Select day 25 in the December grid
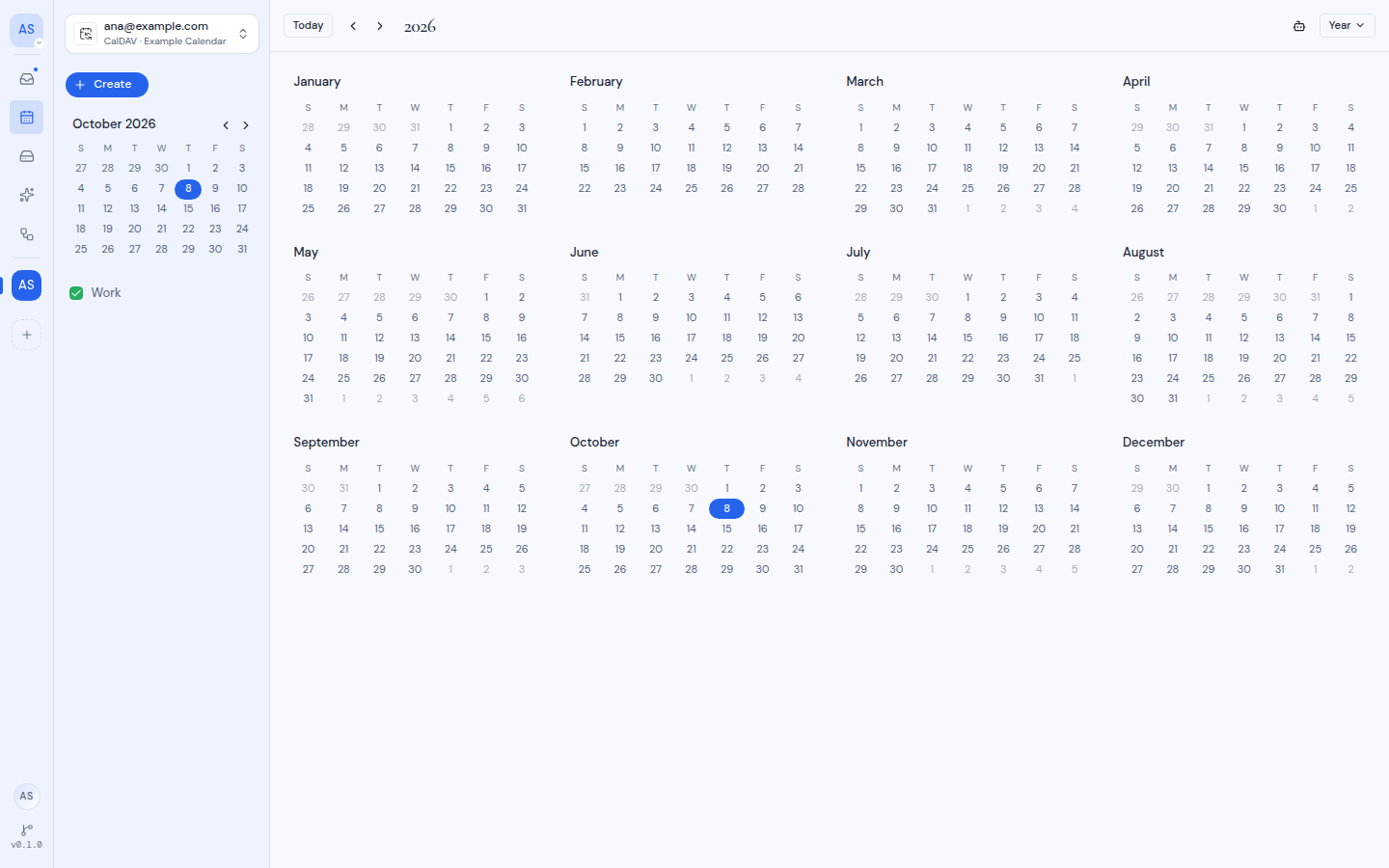1389x868 pixels. click(x=1315, y=550)
